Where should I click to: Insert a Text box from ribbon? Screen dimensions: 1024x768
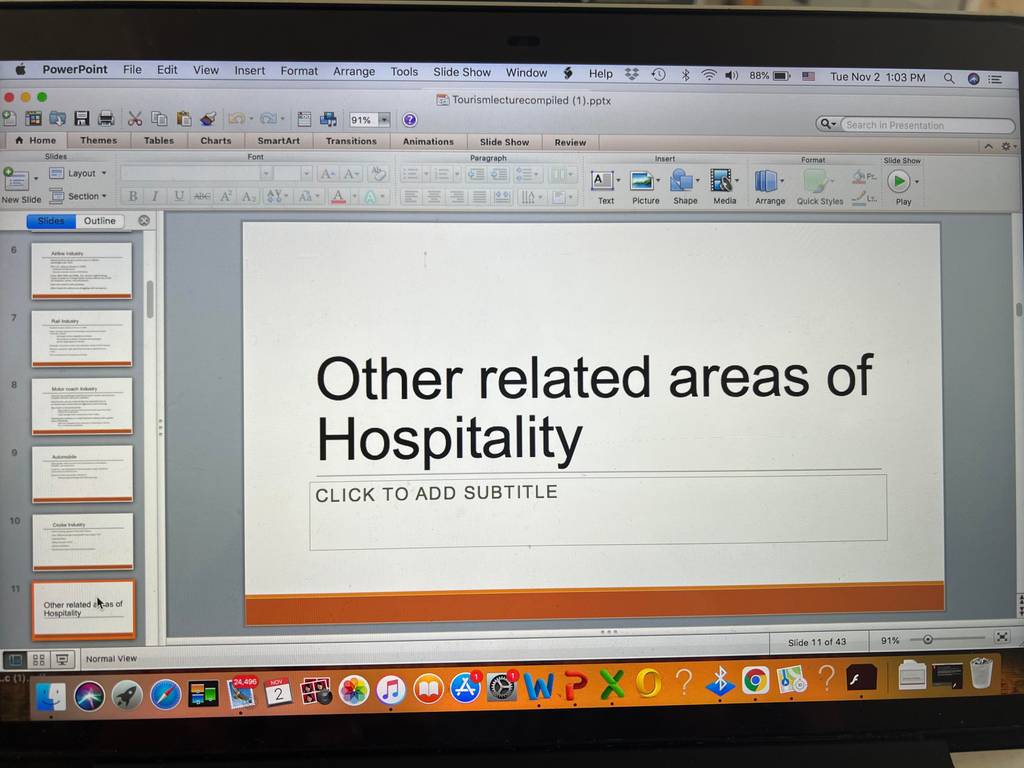tap(605, 187)
